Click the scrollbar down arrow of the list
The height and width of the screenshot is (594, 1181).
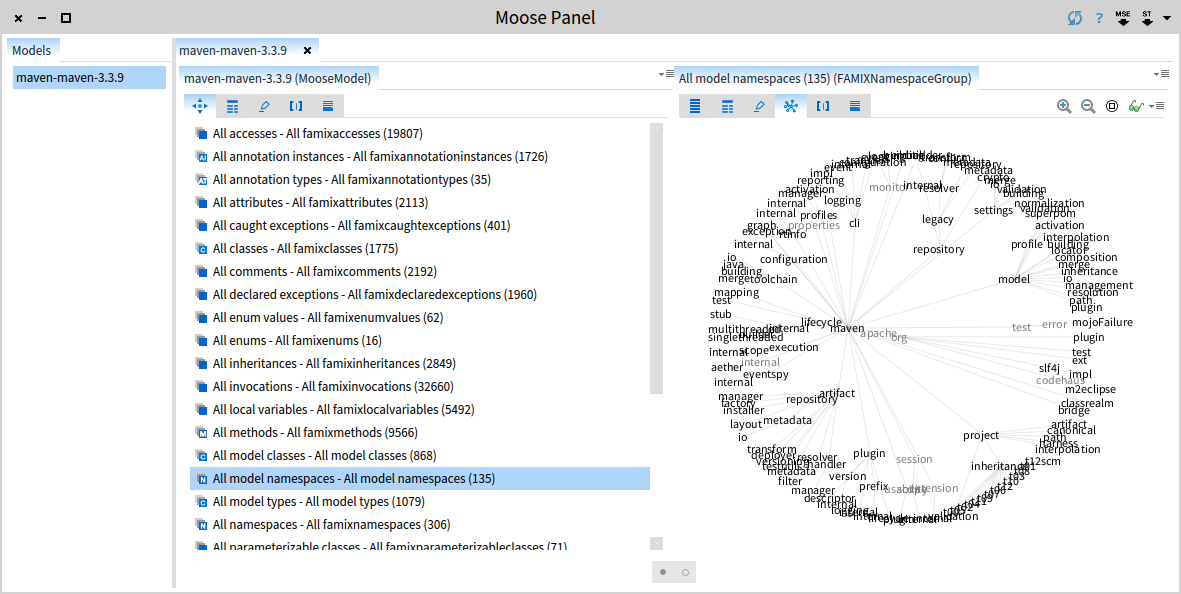pos(656,543)
